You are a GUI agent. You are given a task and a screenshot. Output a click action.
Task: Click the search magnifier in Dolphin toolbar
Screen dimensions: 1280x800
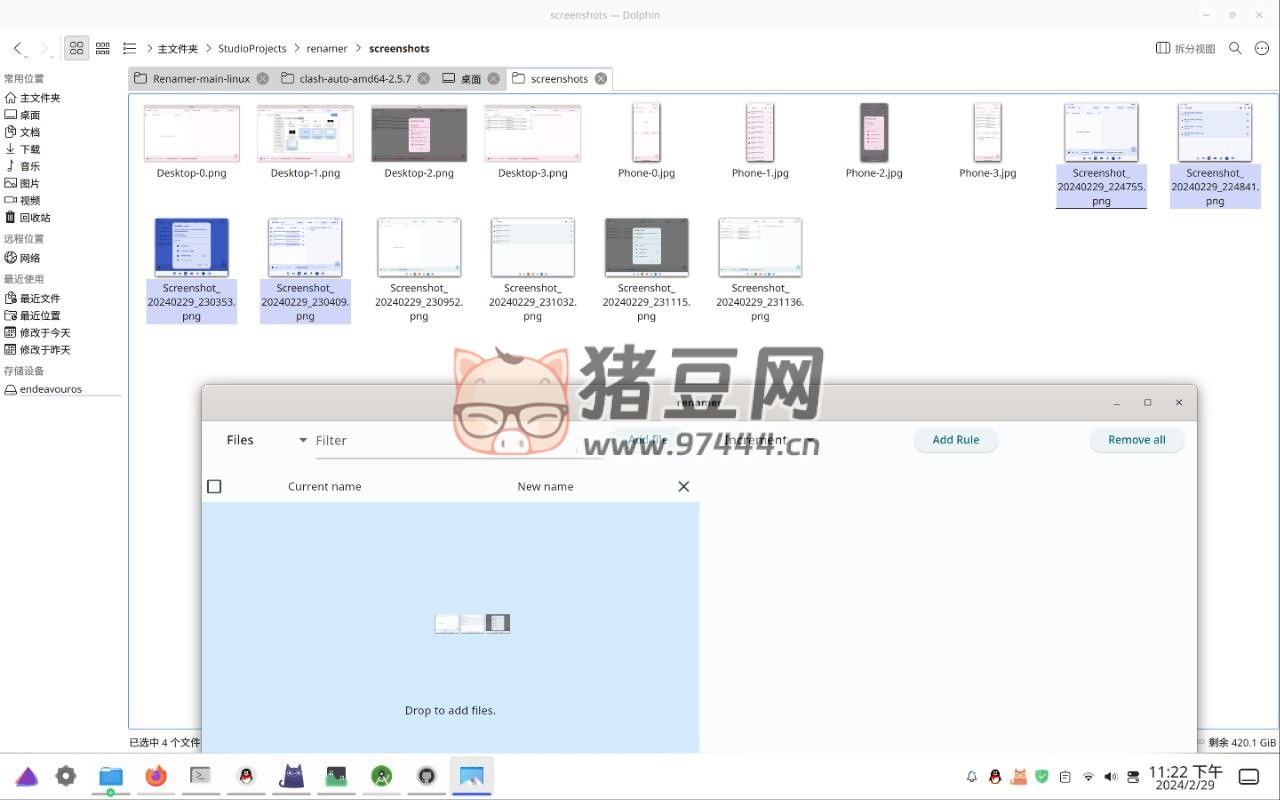1235,48
